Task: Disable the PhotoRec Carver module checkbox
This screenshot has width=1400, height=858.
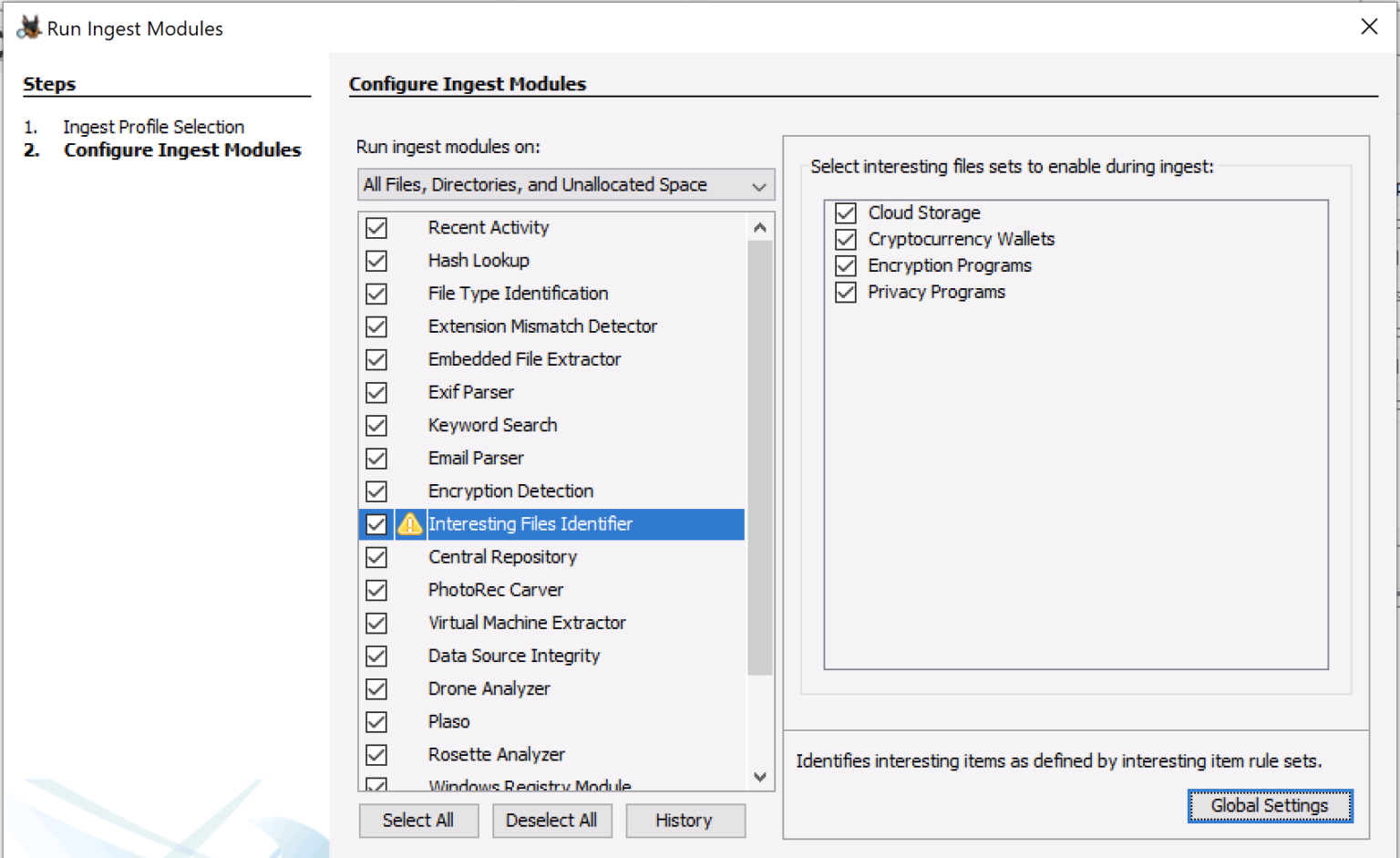Action: point(376,590)
